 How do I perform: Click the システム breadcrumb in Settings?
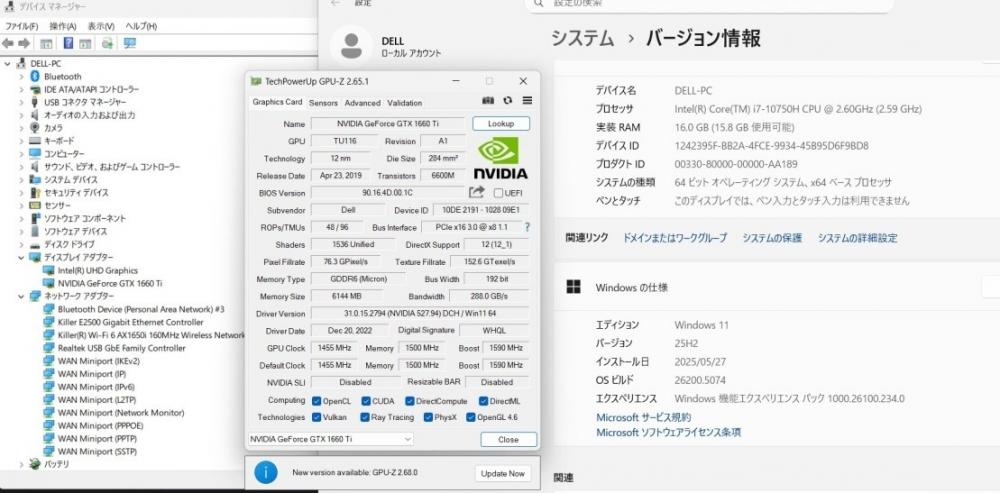click(582, 38)
